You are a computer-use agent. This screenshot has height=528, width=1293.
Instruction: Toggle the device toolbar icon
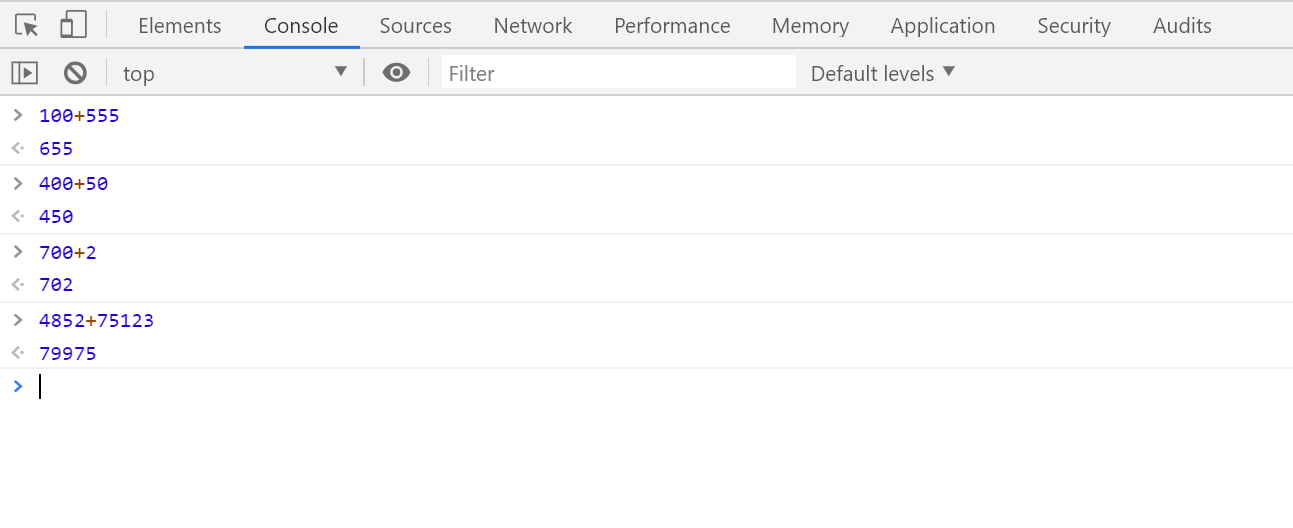click(73, 25)
